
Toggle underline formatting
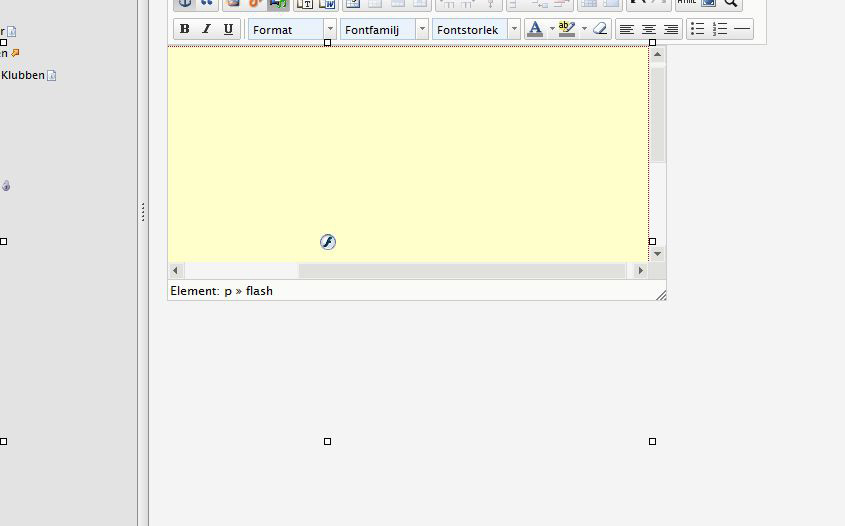[228, 29]
